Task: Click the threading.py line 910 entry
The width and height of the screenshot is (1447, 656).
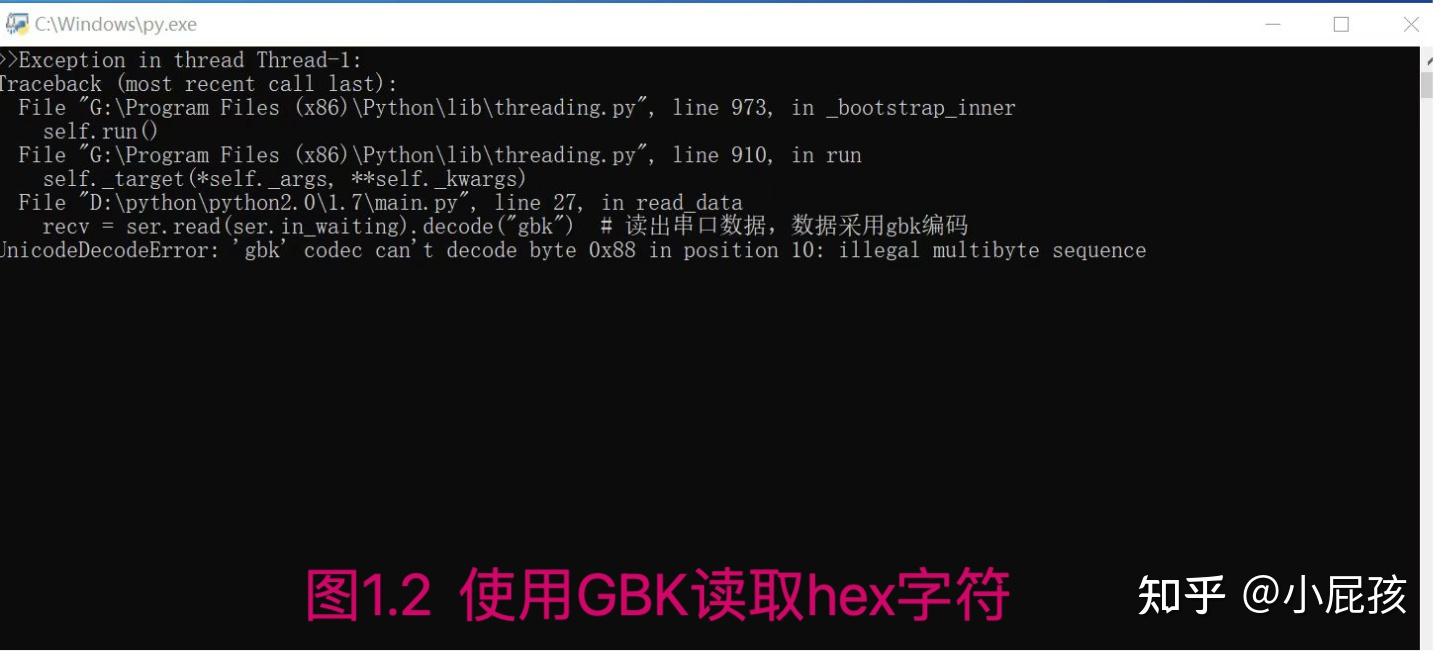Action: (x=440, y=155)
